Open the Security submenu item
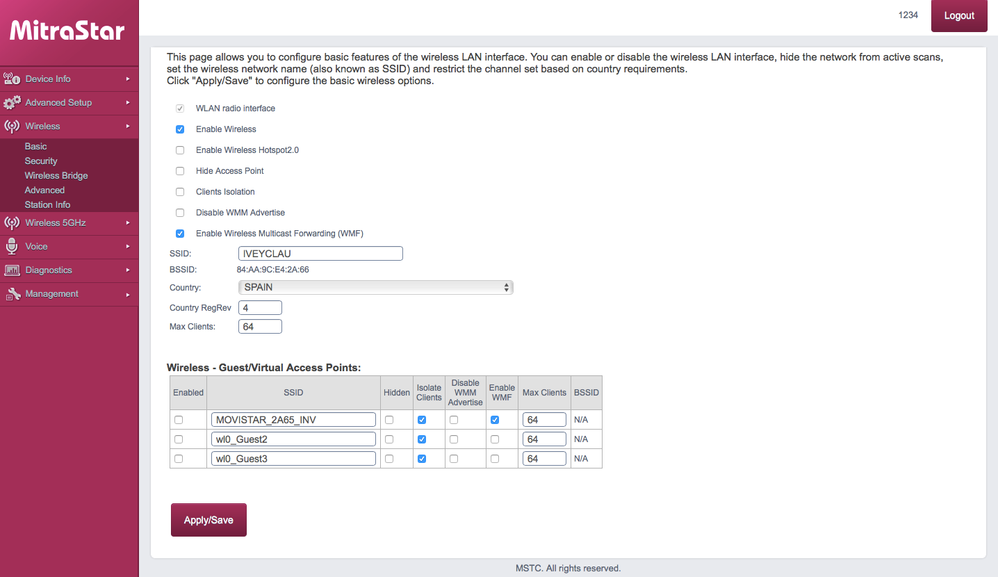 (41, 161)
